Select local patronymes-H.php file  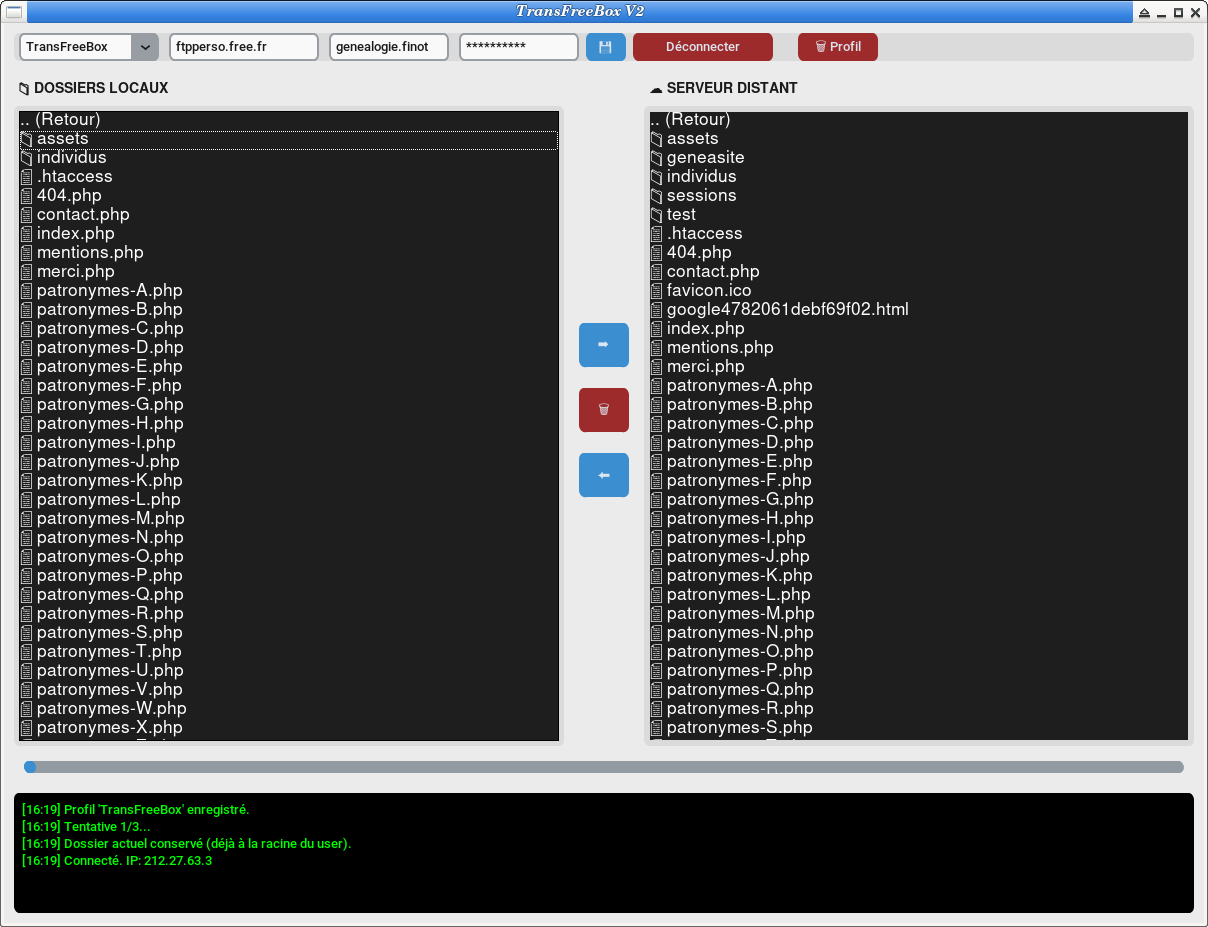pyautogui.click(x=289, y=424)
